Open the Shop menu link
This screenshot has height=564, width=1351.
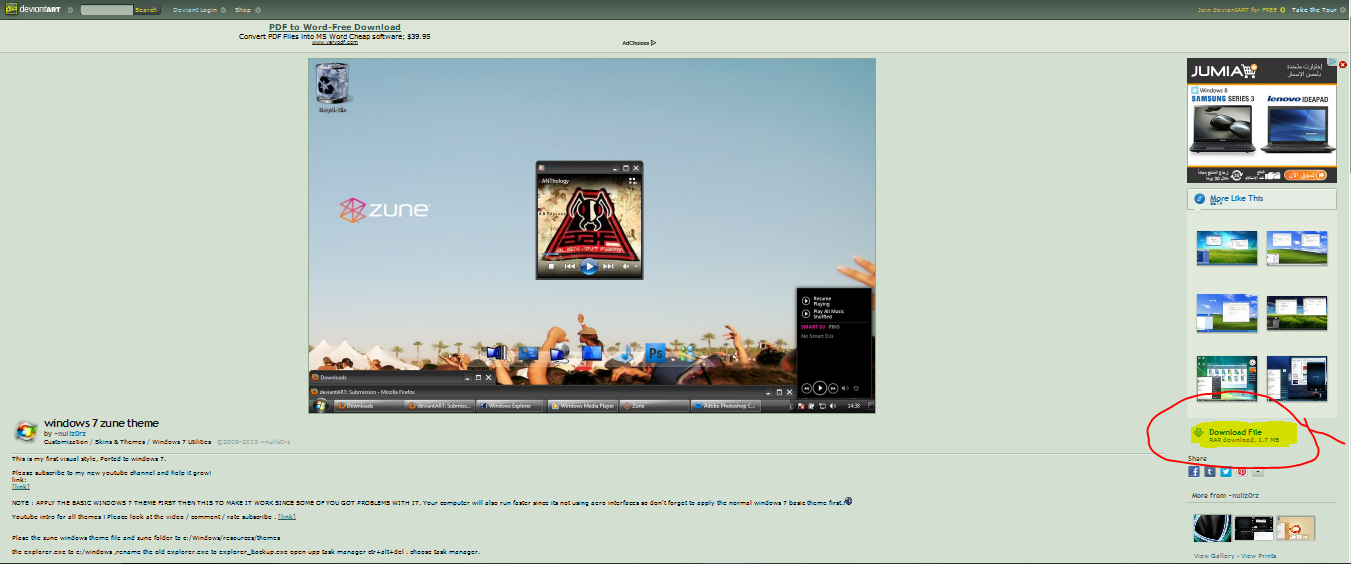tap(242, 10)
